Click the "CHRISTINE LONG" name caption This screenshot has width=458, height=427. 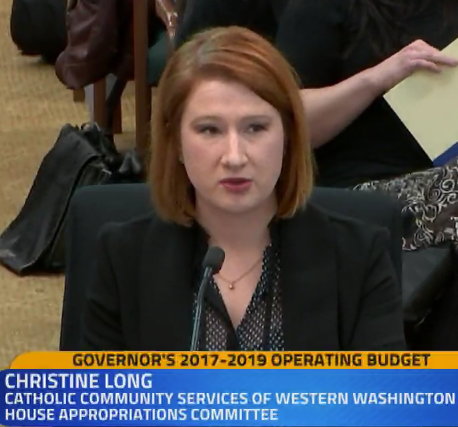click(78, 381)
